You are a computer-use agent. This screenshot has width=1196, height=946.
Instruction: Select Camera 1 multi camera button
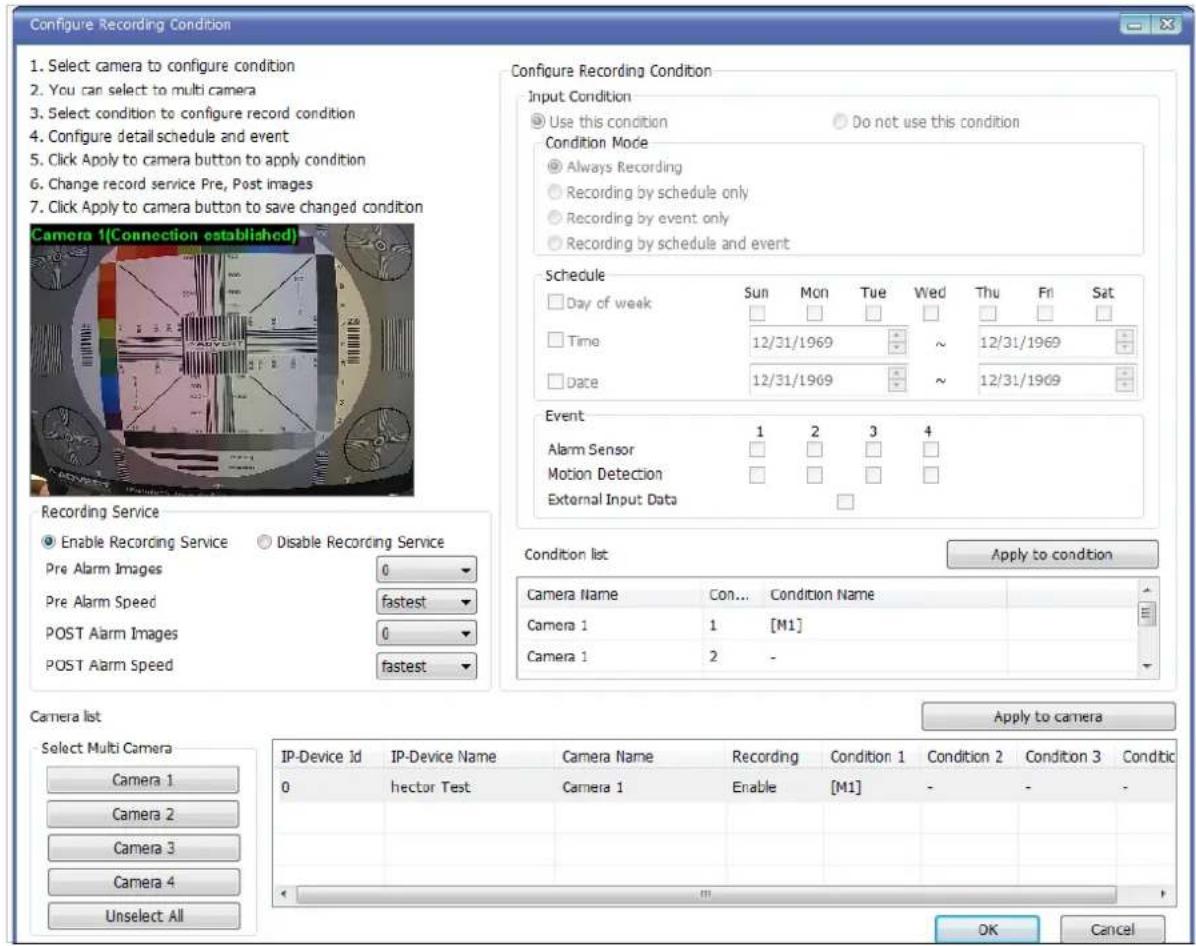click(x=143, y=780)
